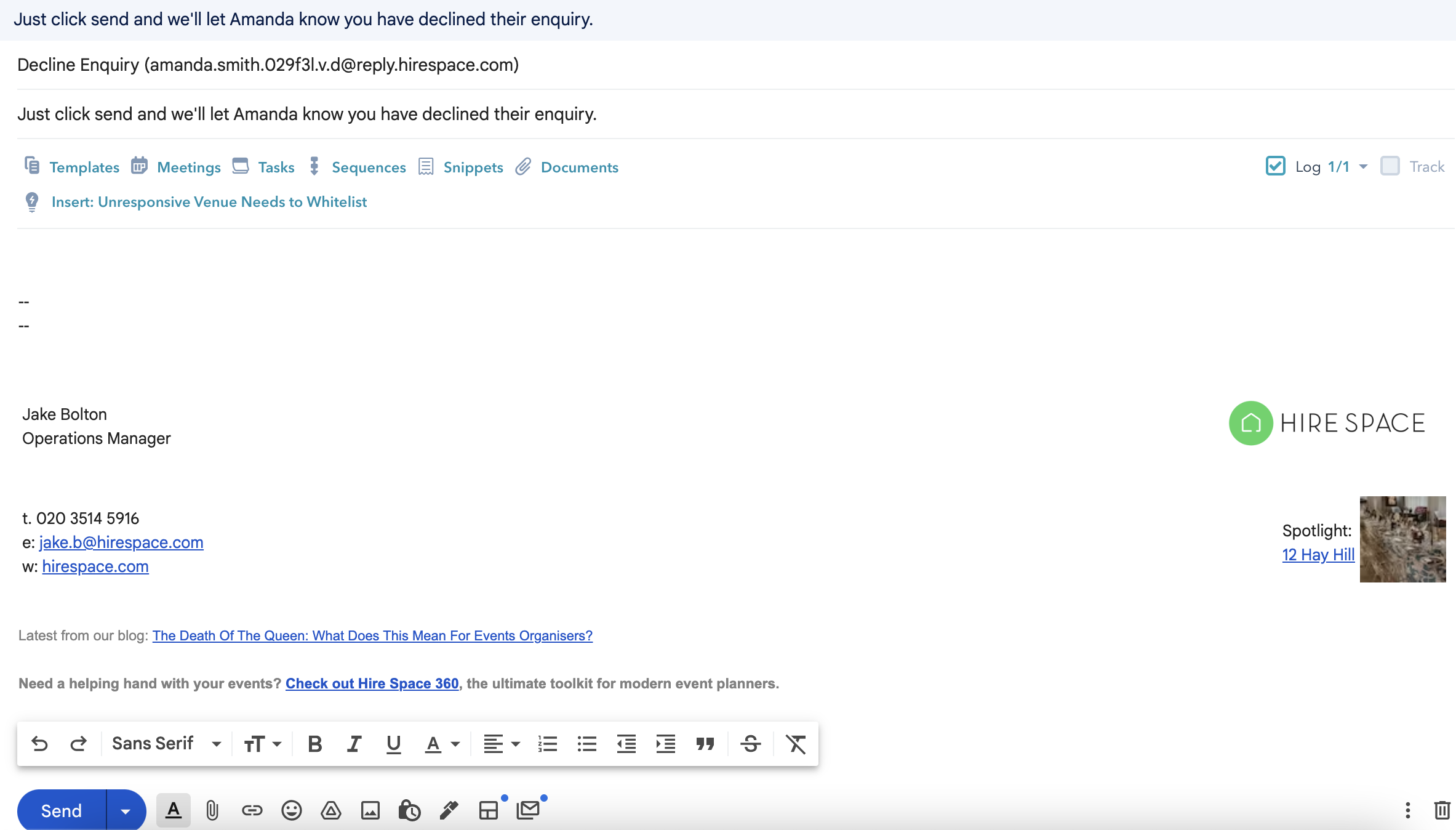The image size is (1456, 830).
Task: Undo last edit
Action: pos(39,744)
